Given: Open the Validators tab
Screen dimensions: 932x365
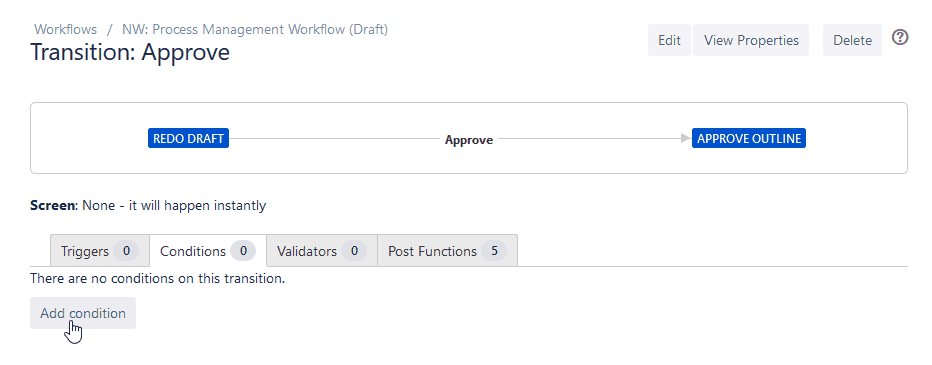Looking at the screenshot, I should 322,251.
